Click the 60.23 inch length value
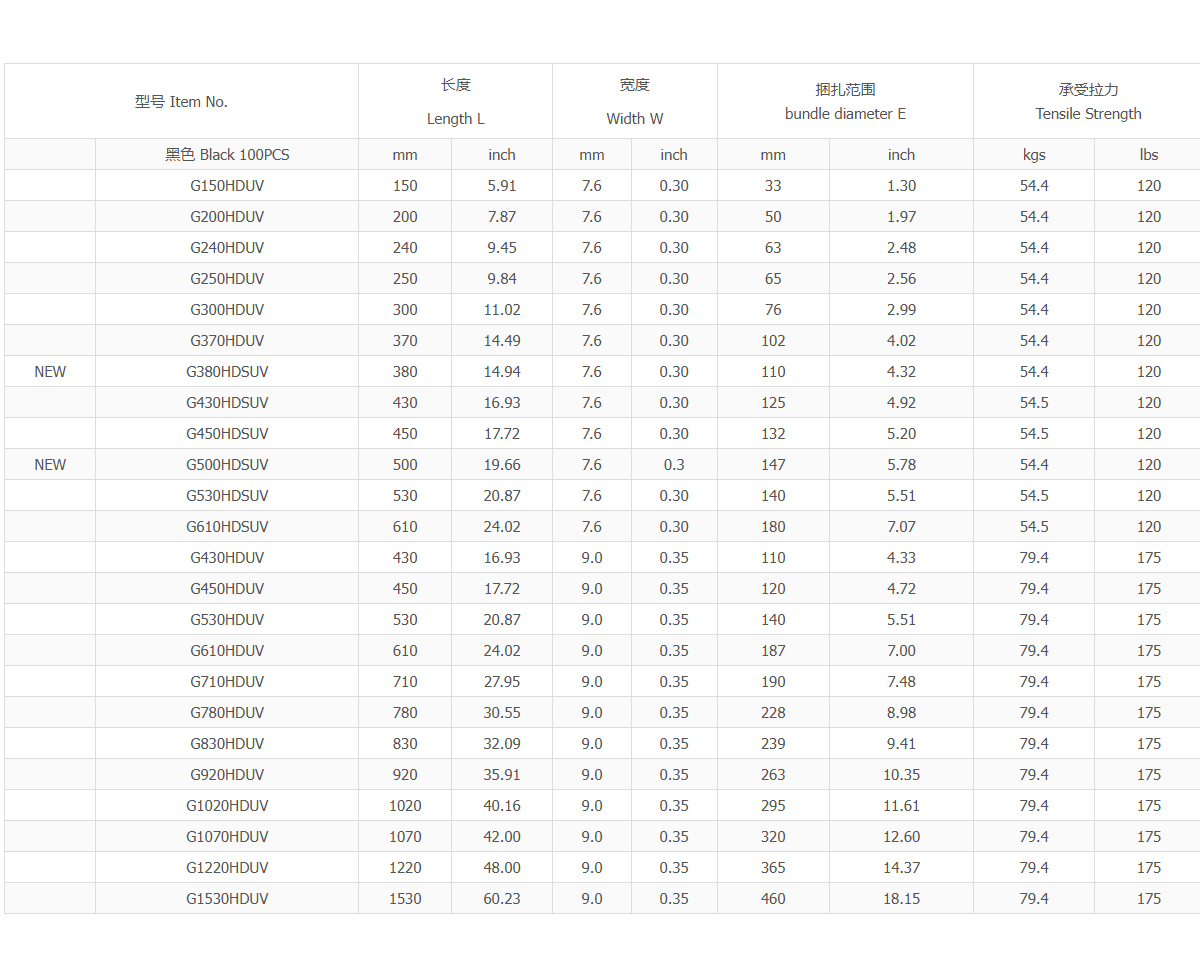1200x959 pixels. click(502, 899)
